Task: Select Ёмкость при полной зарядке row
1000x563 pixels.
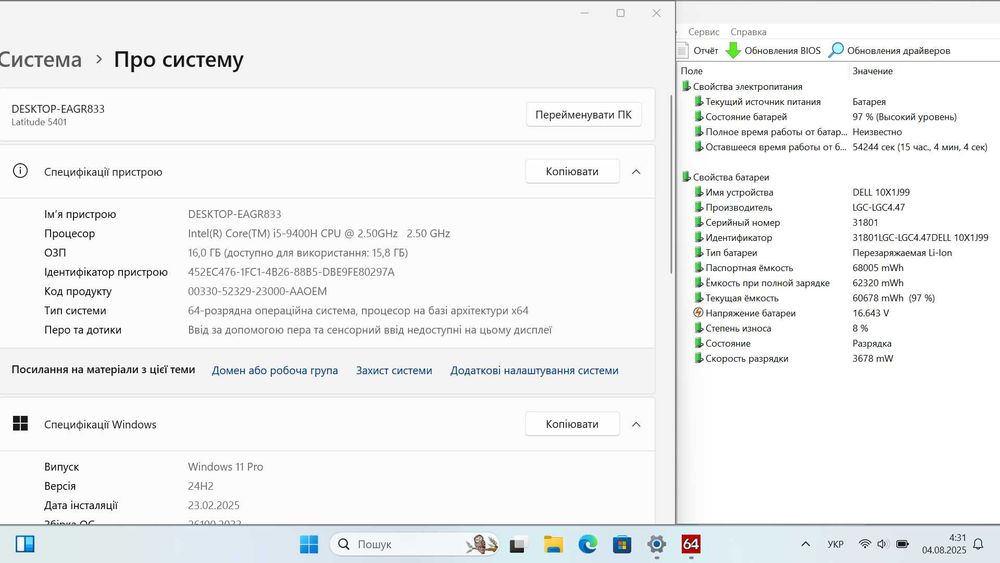Action: click(x=841, y=283)
